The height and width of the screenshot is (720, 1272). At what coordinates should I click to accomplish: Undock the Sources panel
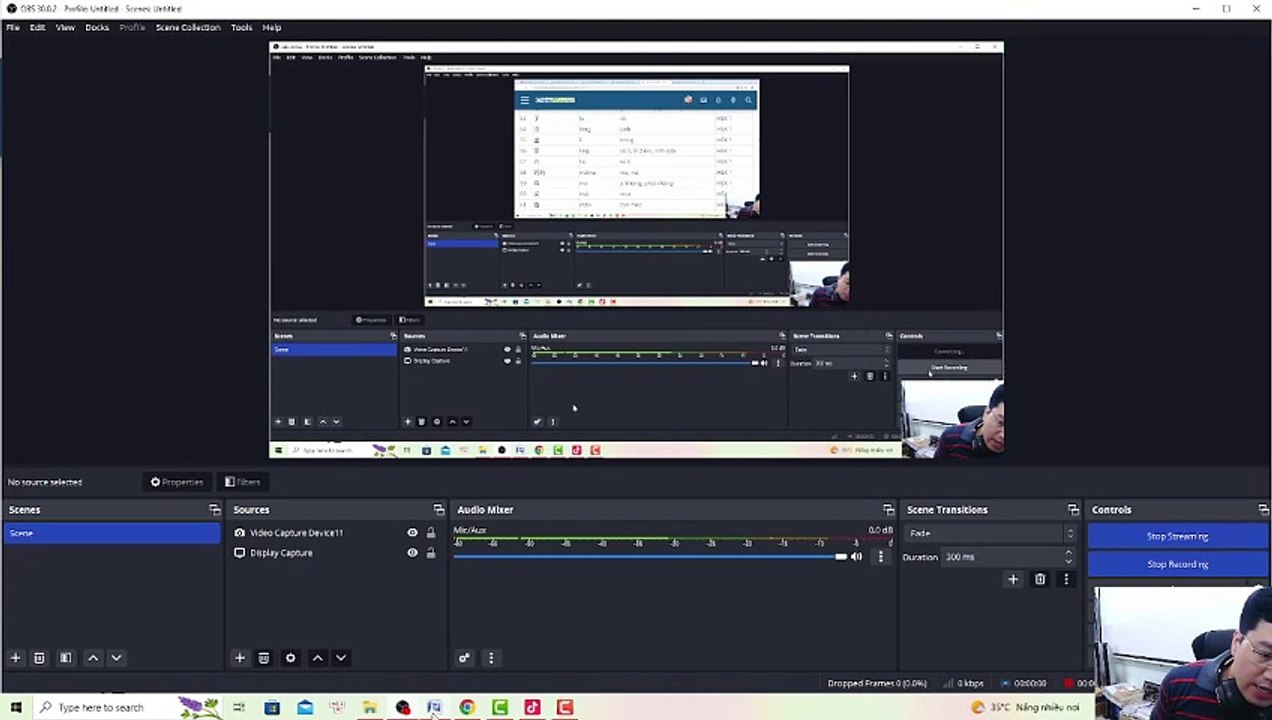click(438, 509)
